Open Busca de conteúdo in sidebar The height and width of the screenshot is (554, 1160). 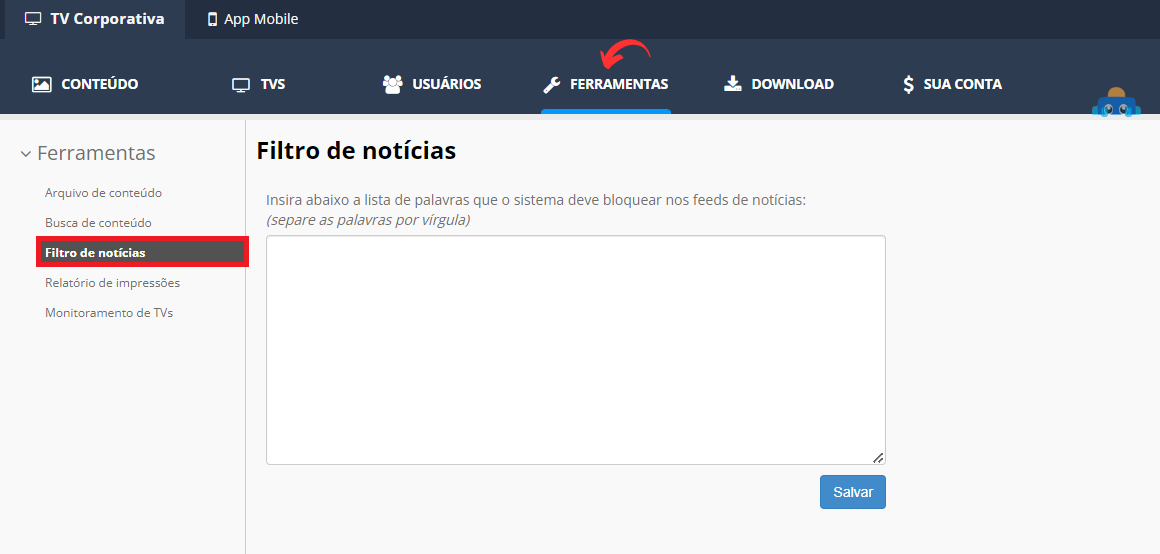point(98,223)
